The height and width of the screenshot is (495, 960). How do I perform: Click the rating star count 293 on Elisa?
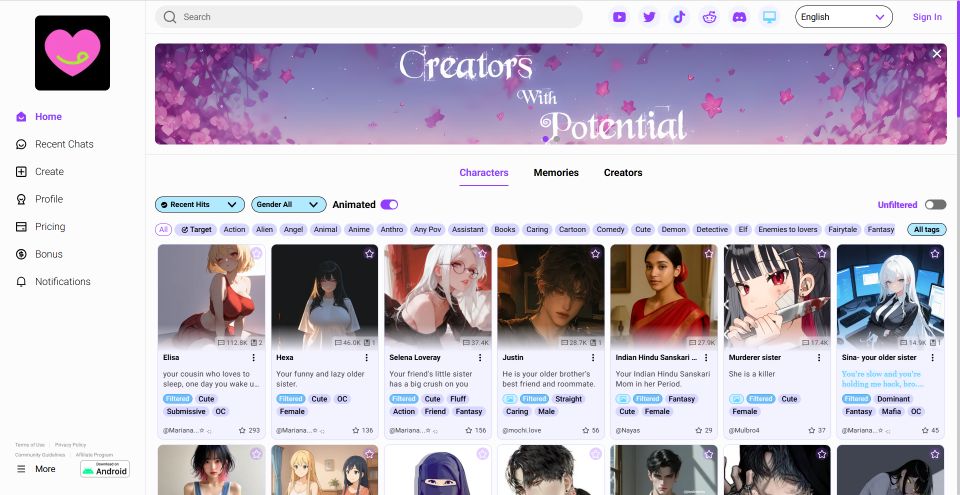pos(249,431)
